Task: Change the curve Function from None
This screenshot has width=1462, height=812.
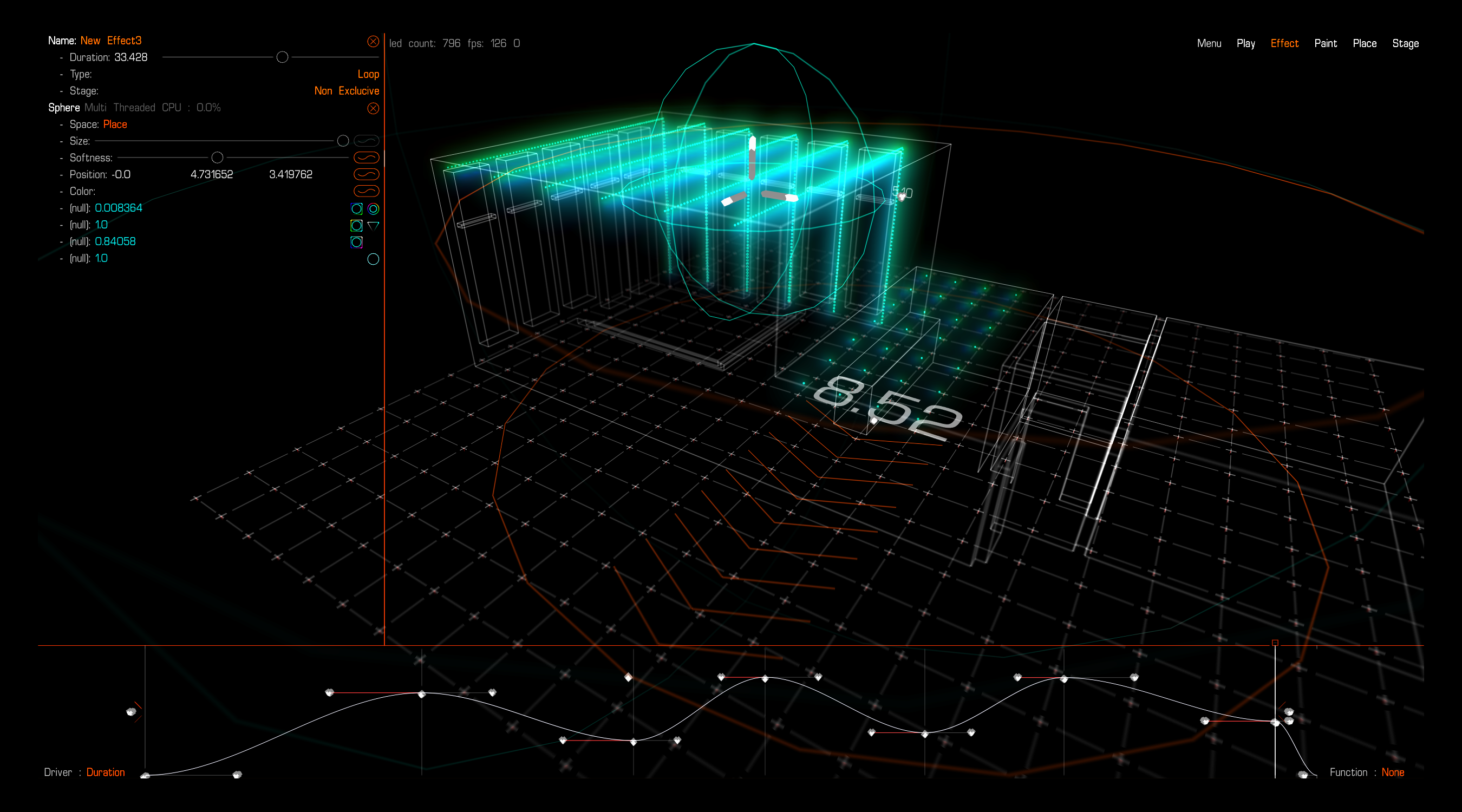Action: point(1393,772)
